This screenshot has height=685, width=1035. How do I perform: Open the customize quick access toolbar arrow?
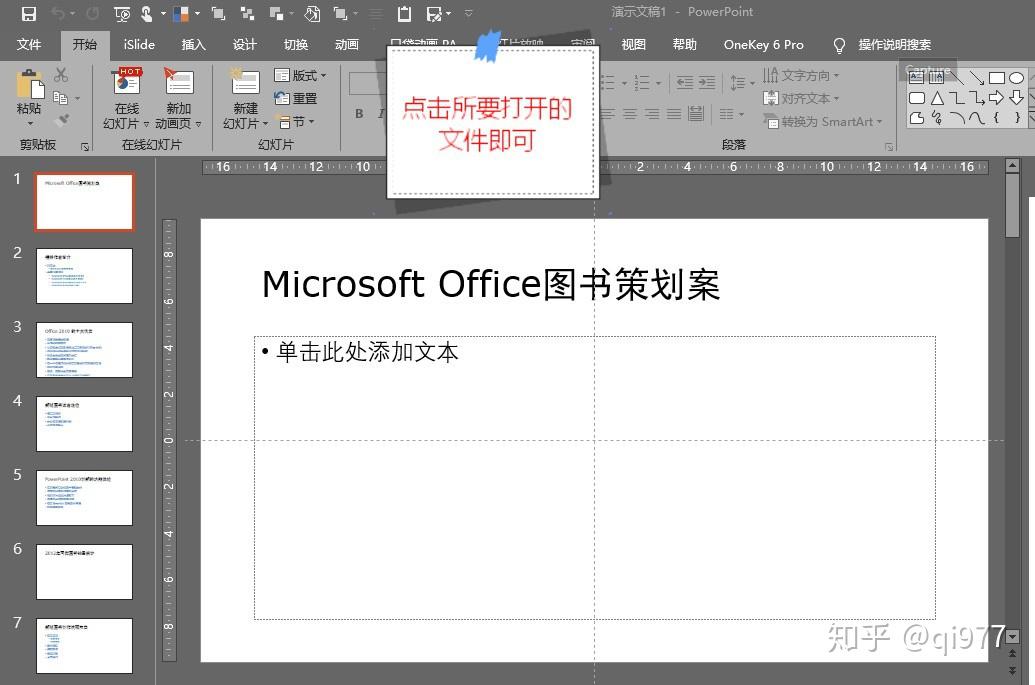tap(469, 13)
